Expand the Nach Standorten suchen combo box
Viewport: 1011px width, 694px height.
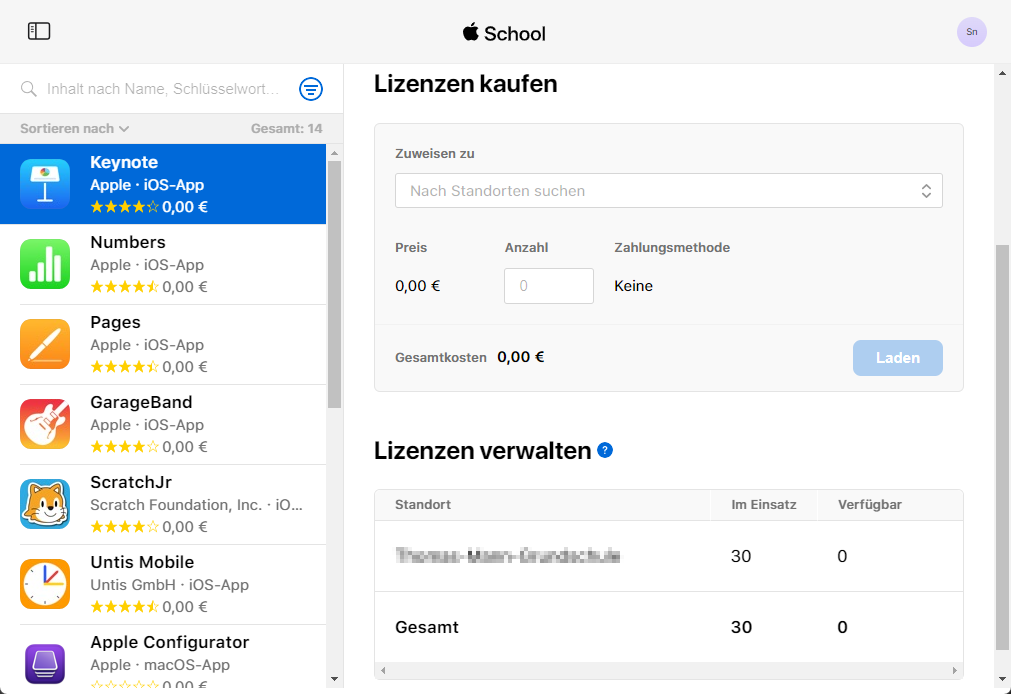click(x=669, y=191)
